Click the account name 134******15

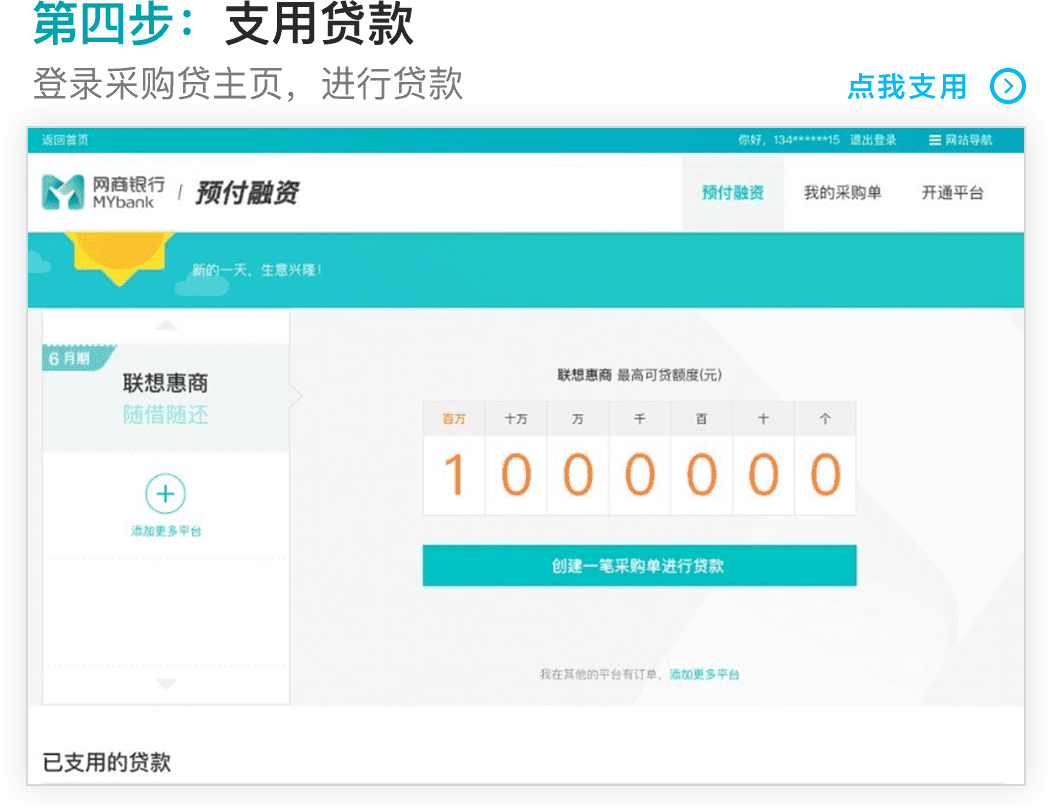click(x=806, y=140)
